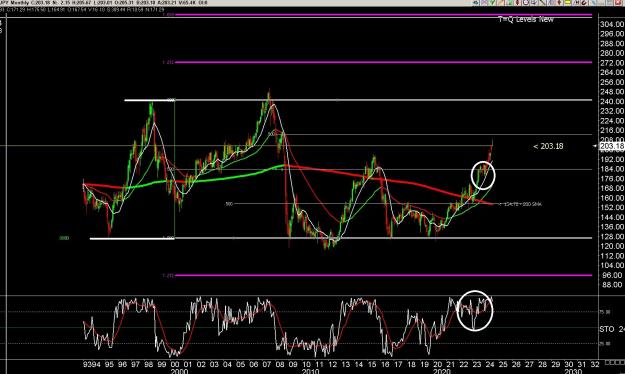Screen dimensions: 625x374
Task: Click the year 24 label on the time axis
Action: pos(490,364)
